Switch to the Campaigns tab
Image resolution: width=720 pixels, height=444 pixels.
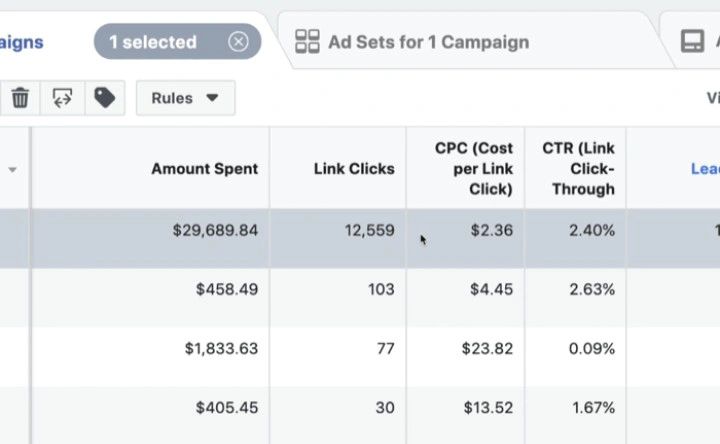pyautogui.click(x=20, y=42)
